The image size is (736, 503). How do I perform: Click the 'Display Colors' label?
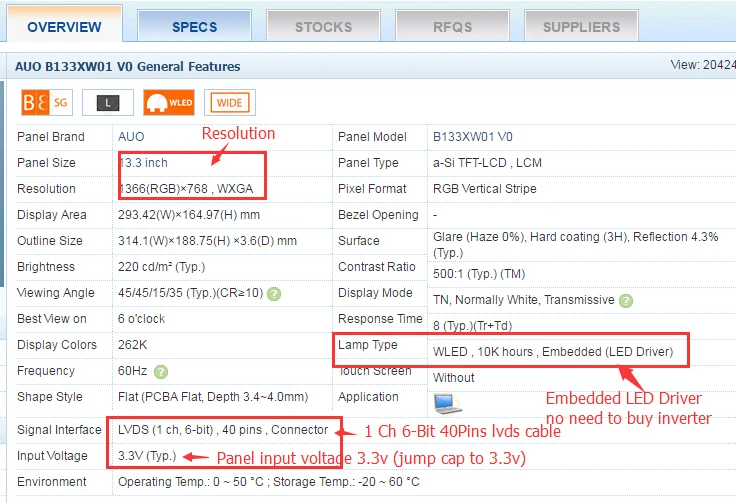point(57,344)
